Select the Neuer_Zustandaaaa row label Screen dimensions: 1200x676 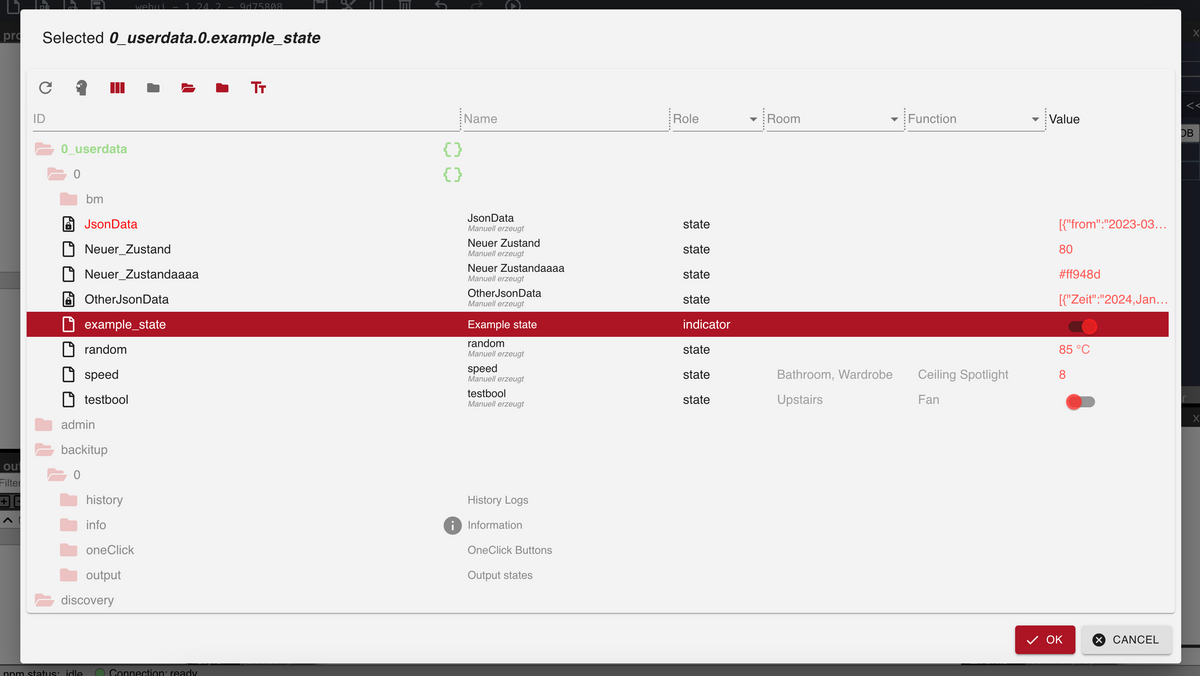[141, 274]
